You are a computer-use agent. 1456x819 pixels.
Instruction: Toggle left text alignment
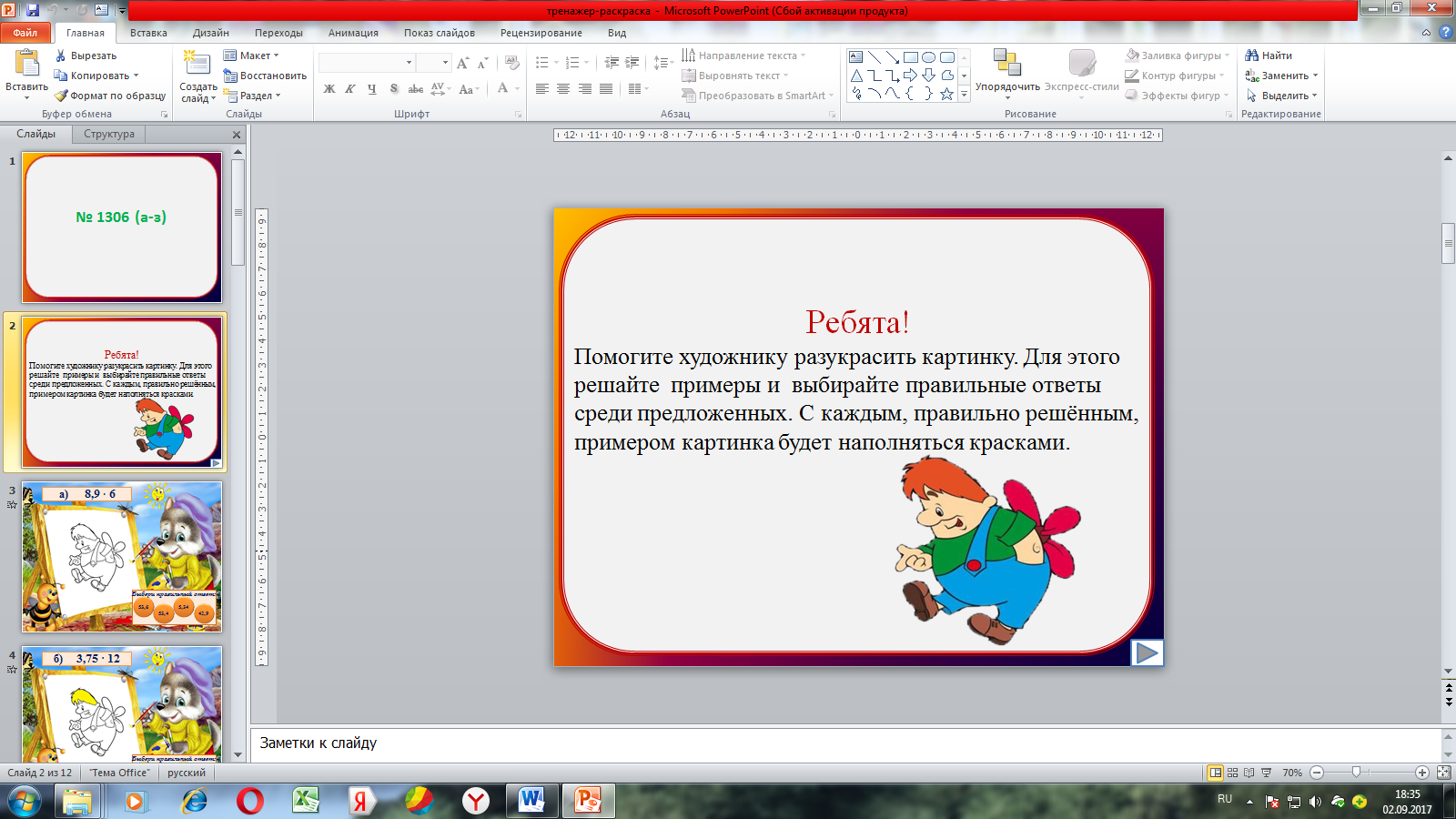click(542, 88)
